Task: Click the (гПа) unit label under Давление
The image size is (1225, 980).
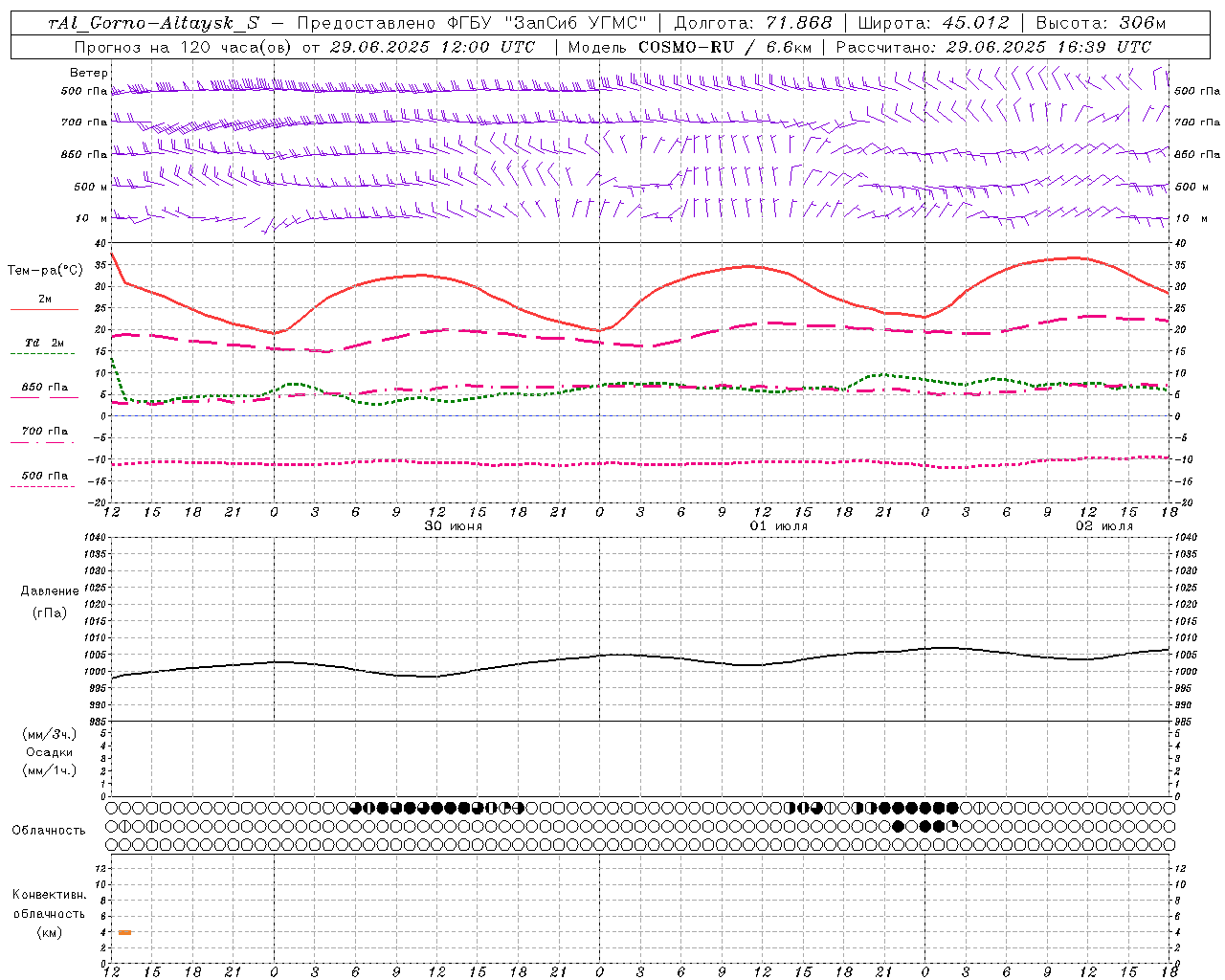Action: (x=50, y=612)
